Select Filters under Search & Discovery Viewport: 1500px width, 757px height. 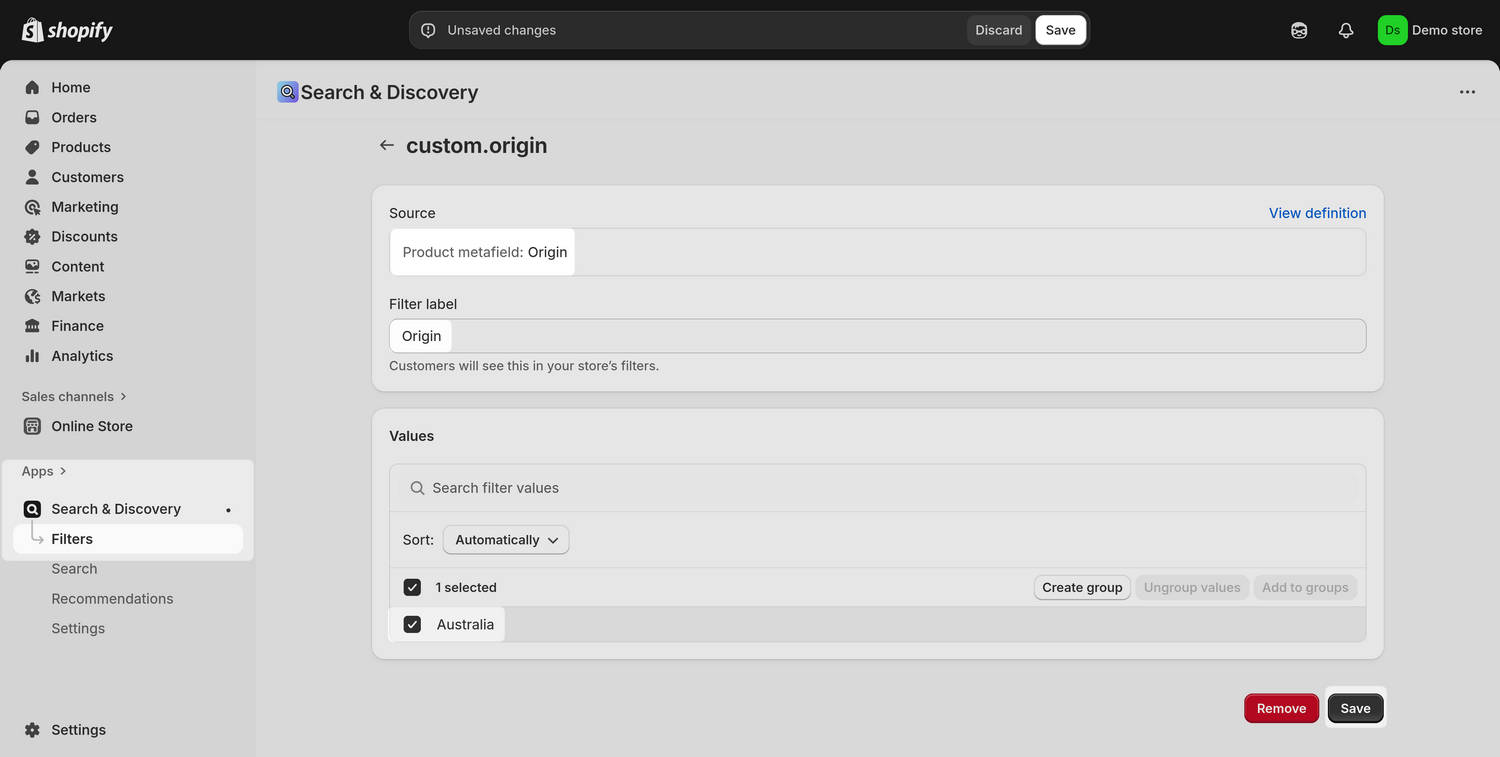72,539
